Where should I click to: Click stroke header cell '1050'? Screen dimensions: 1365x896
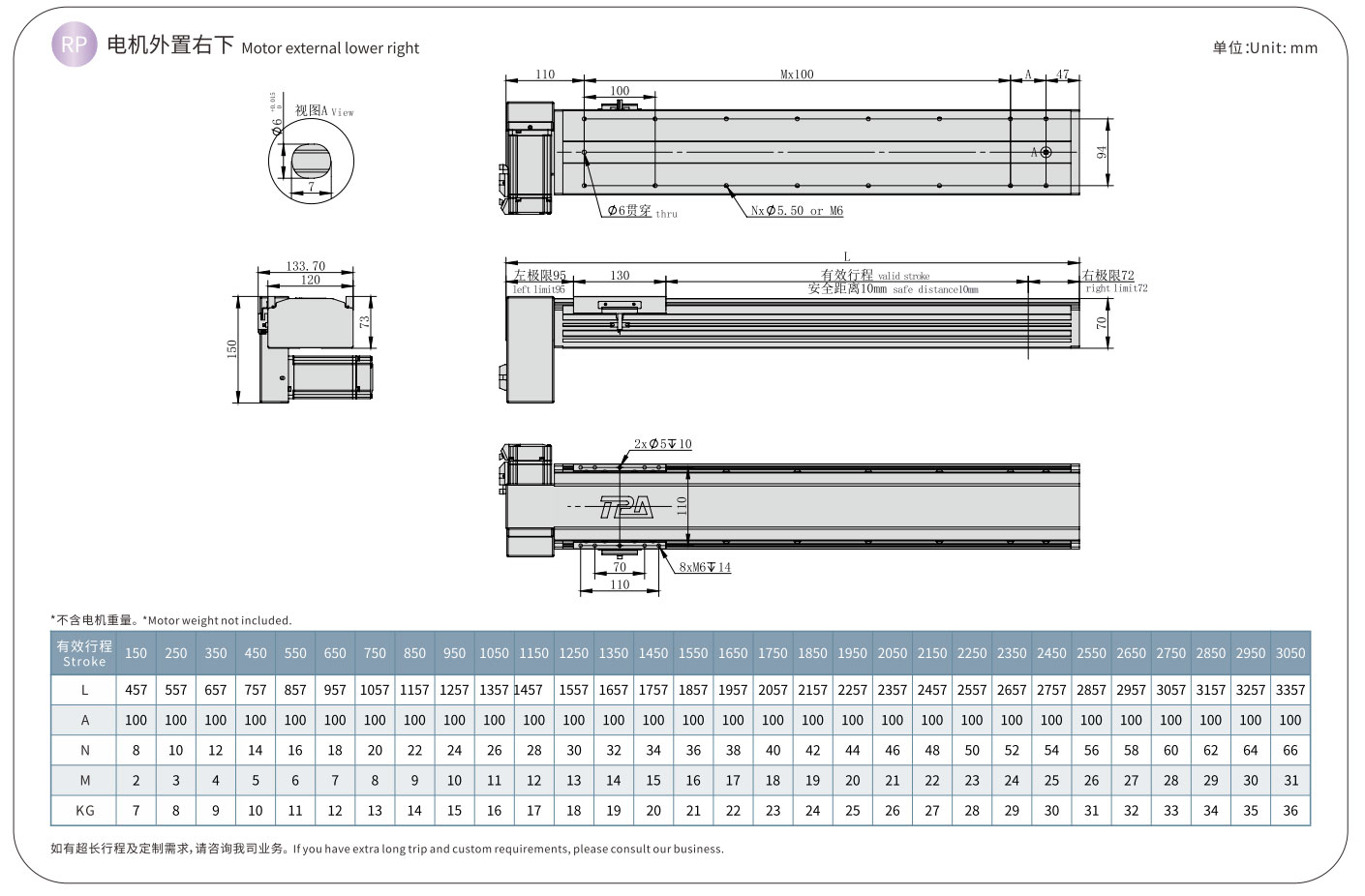point(494,653)
